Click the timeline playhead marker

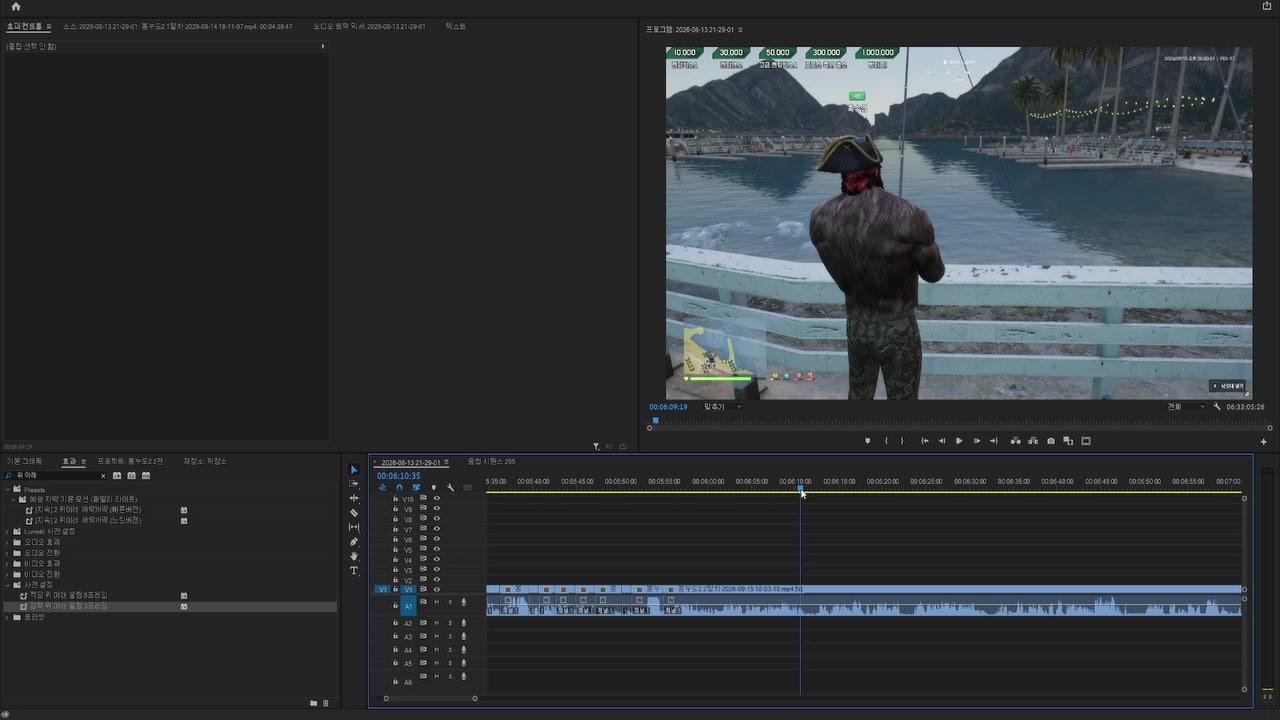coord(800,489)
